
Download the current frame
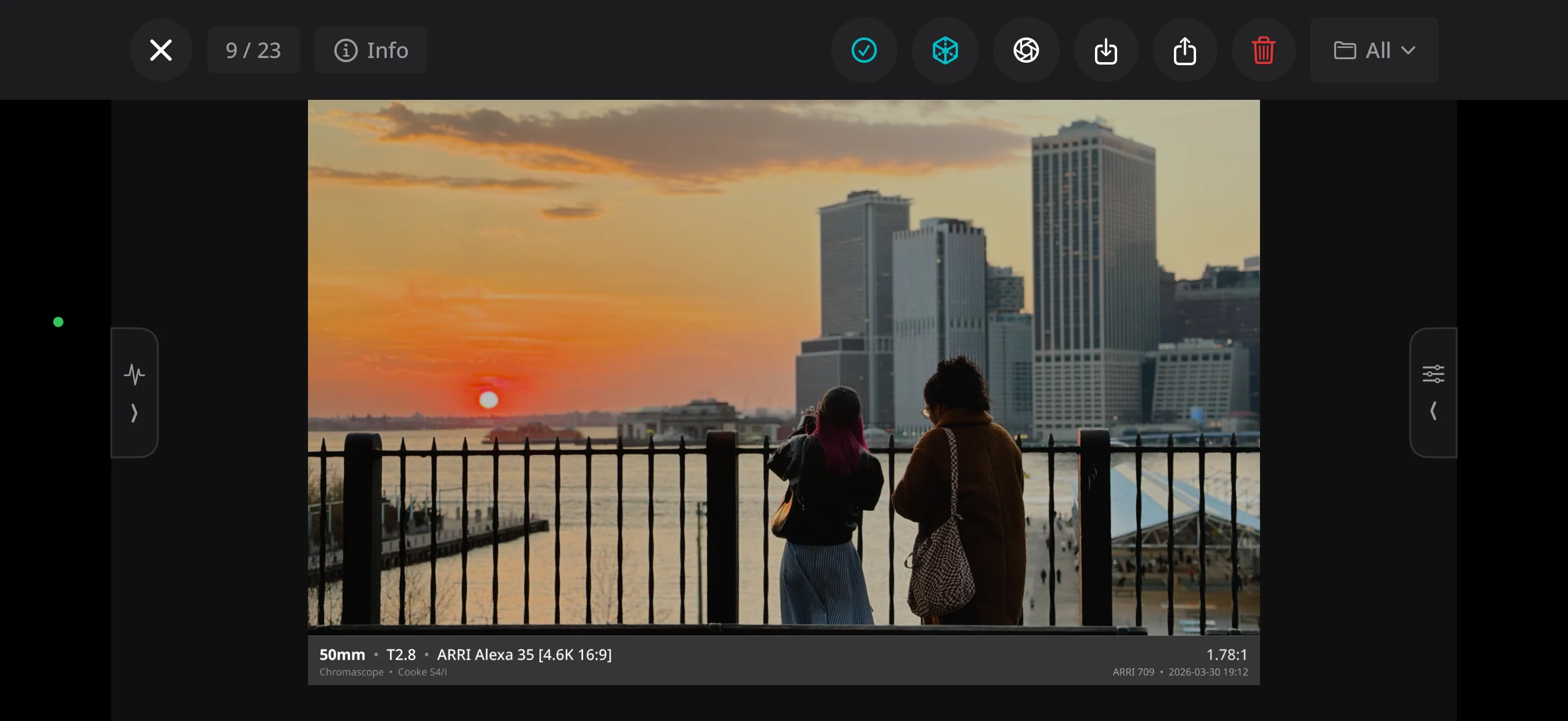click(1105, 50)
